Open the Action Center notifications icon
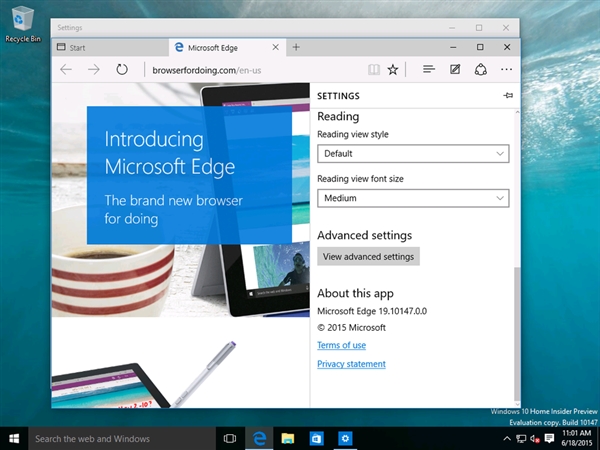The width and height of the screenshot is (600, 450). [x=549, y=439]
